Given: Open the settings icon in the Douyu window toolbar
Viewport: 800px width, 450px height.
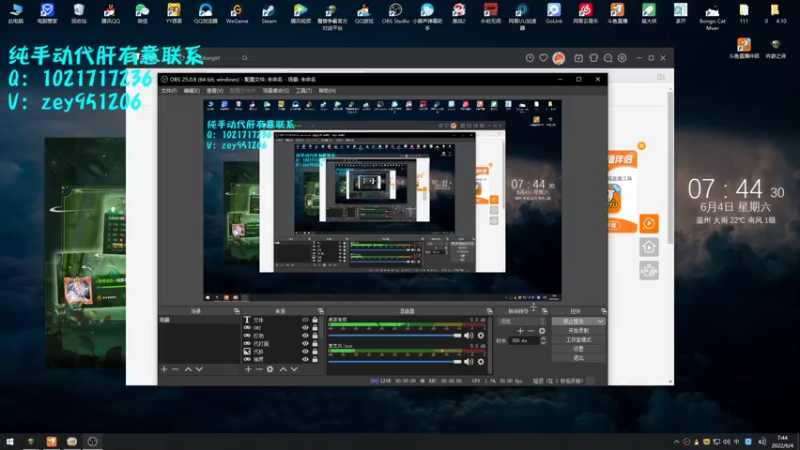Looking at the screenshot, I should click(x=622, y=58).
